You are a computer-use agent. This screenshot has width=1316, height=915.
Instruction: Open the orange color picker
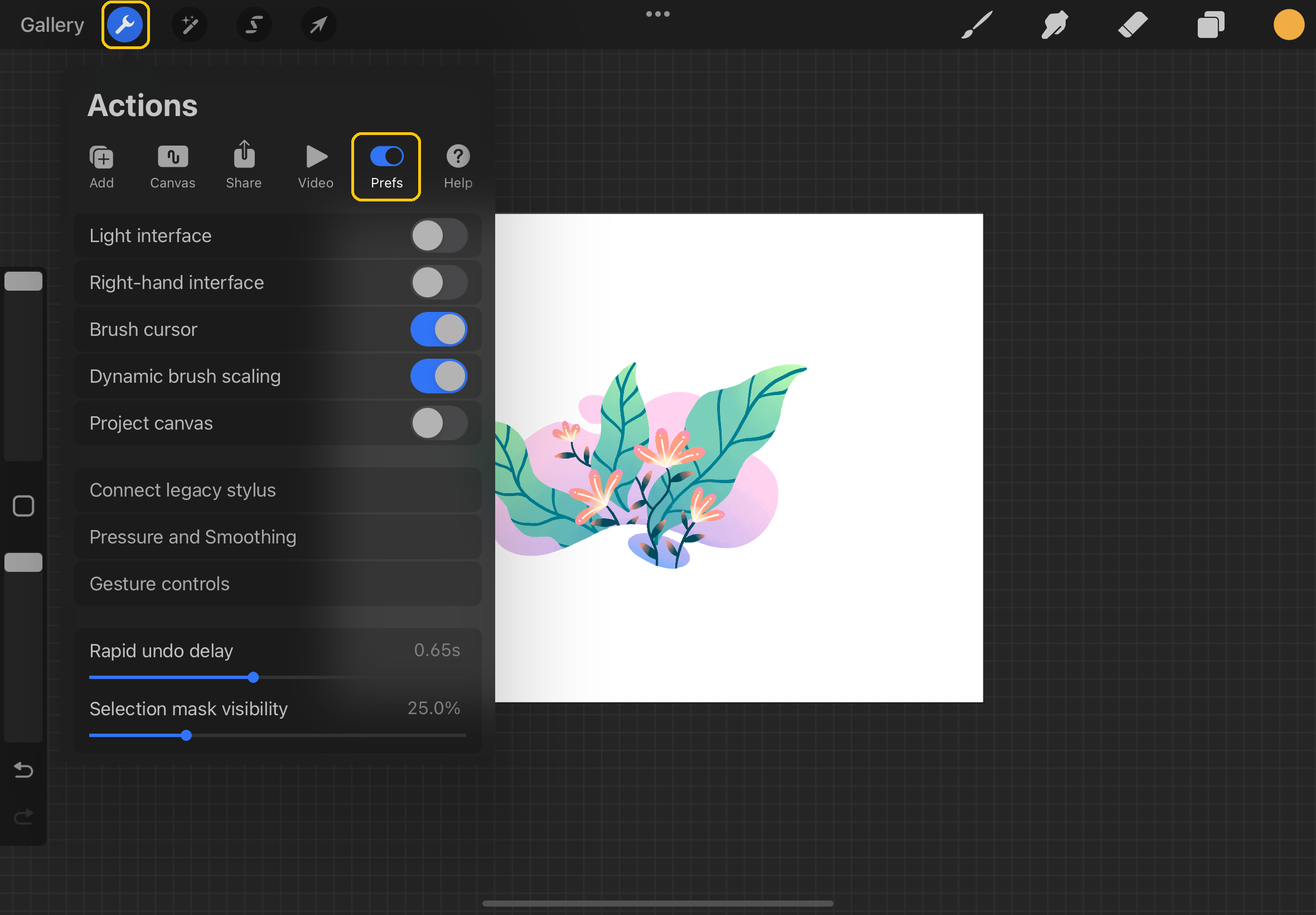point(1289,25)
